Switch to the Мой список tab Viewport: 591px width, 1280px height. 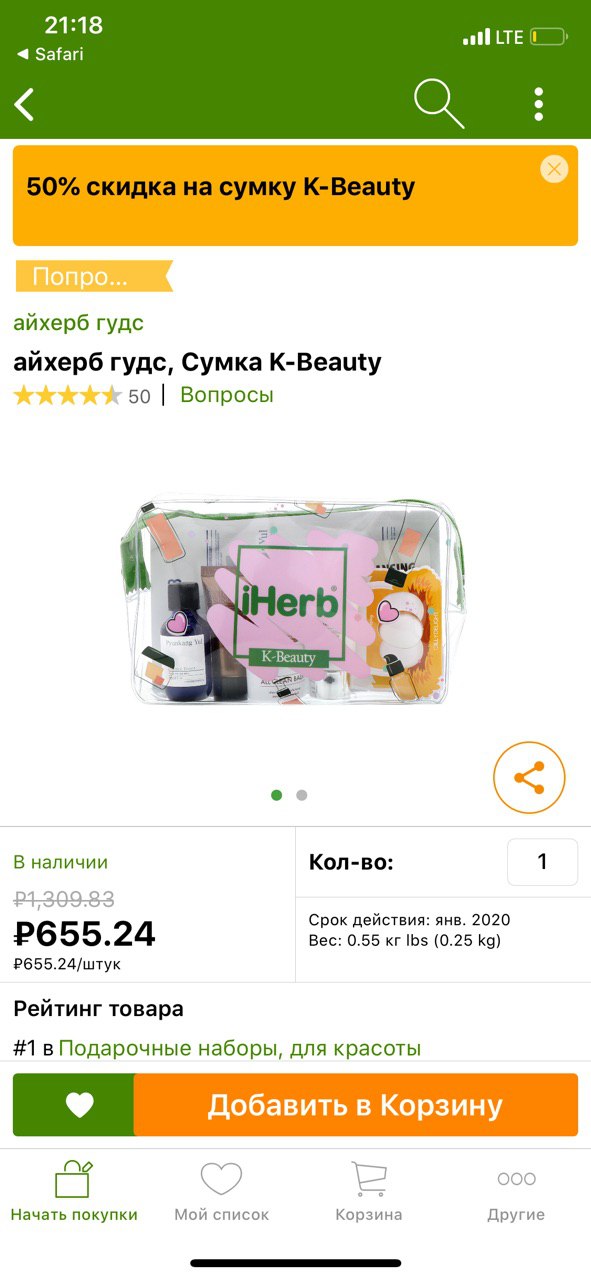click(x=222, y=1191)
